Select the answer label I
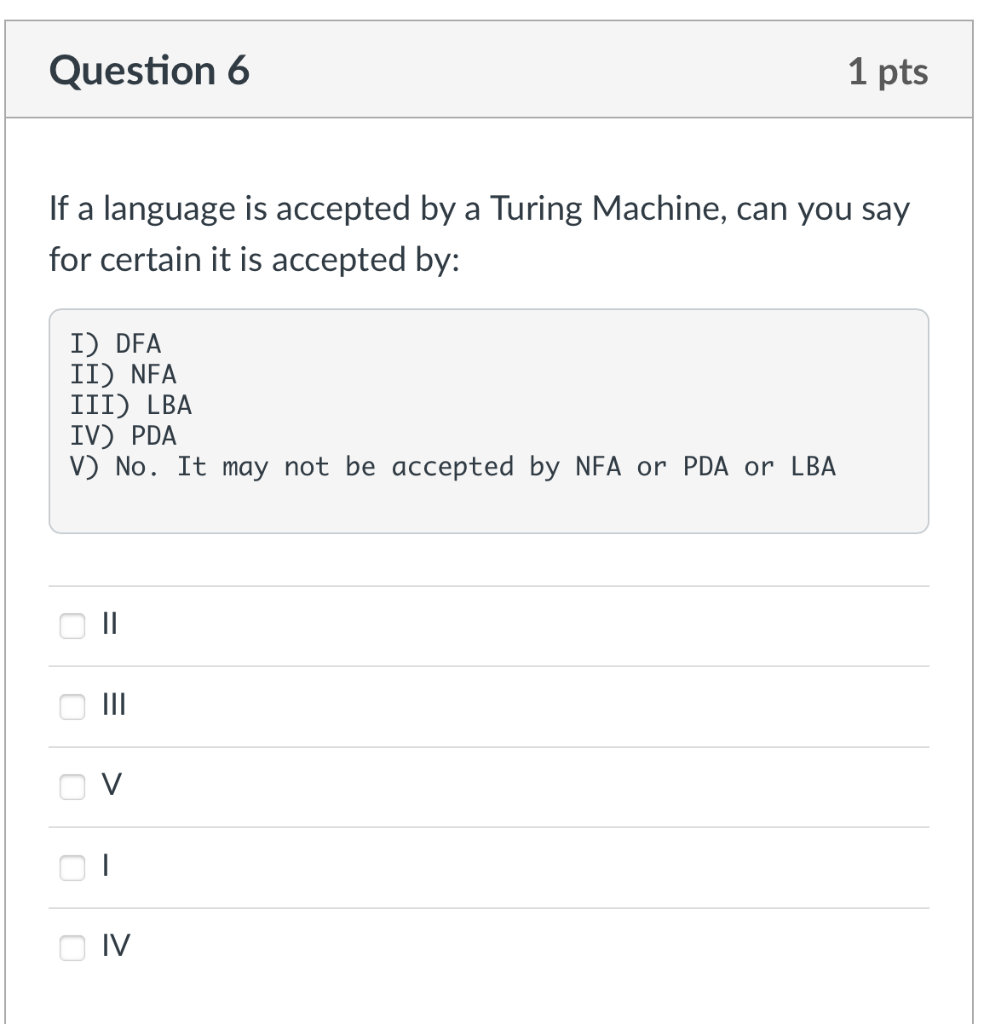 coord(106,866)
